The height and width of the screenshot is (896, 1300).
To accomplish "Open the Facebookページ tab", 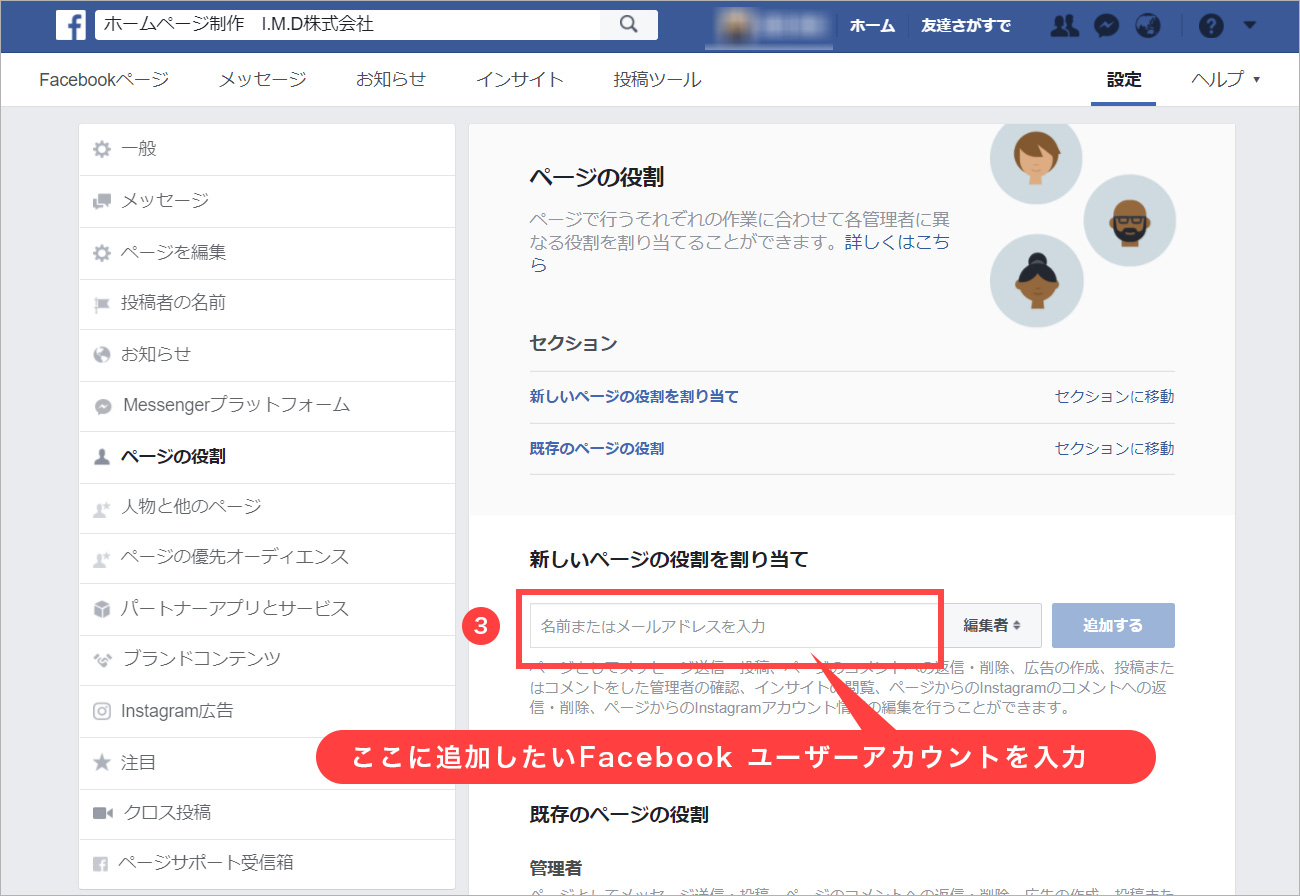I will (104, 80).
